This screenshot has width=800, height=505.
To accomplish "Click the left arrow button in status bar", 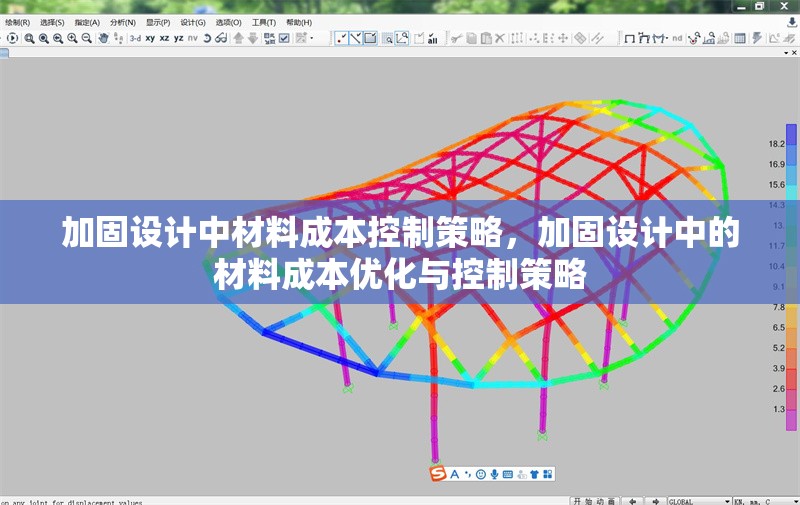I will pos(633,501).
